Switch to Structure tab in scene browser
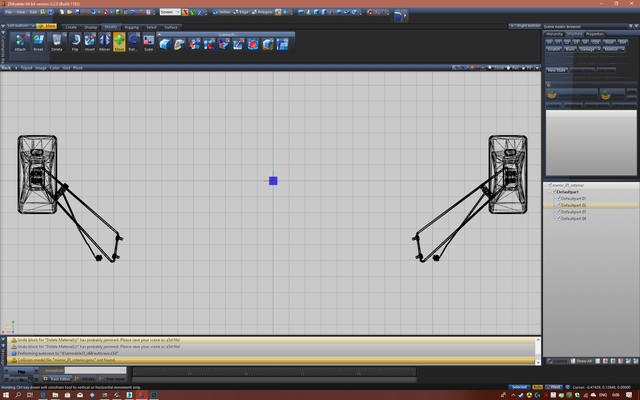Image resolution: width=640 pixels, height=400 pixels. 574,34
